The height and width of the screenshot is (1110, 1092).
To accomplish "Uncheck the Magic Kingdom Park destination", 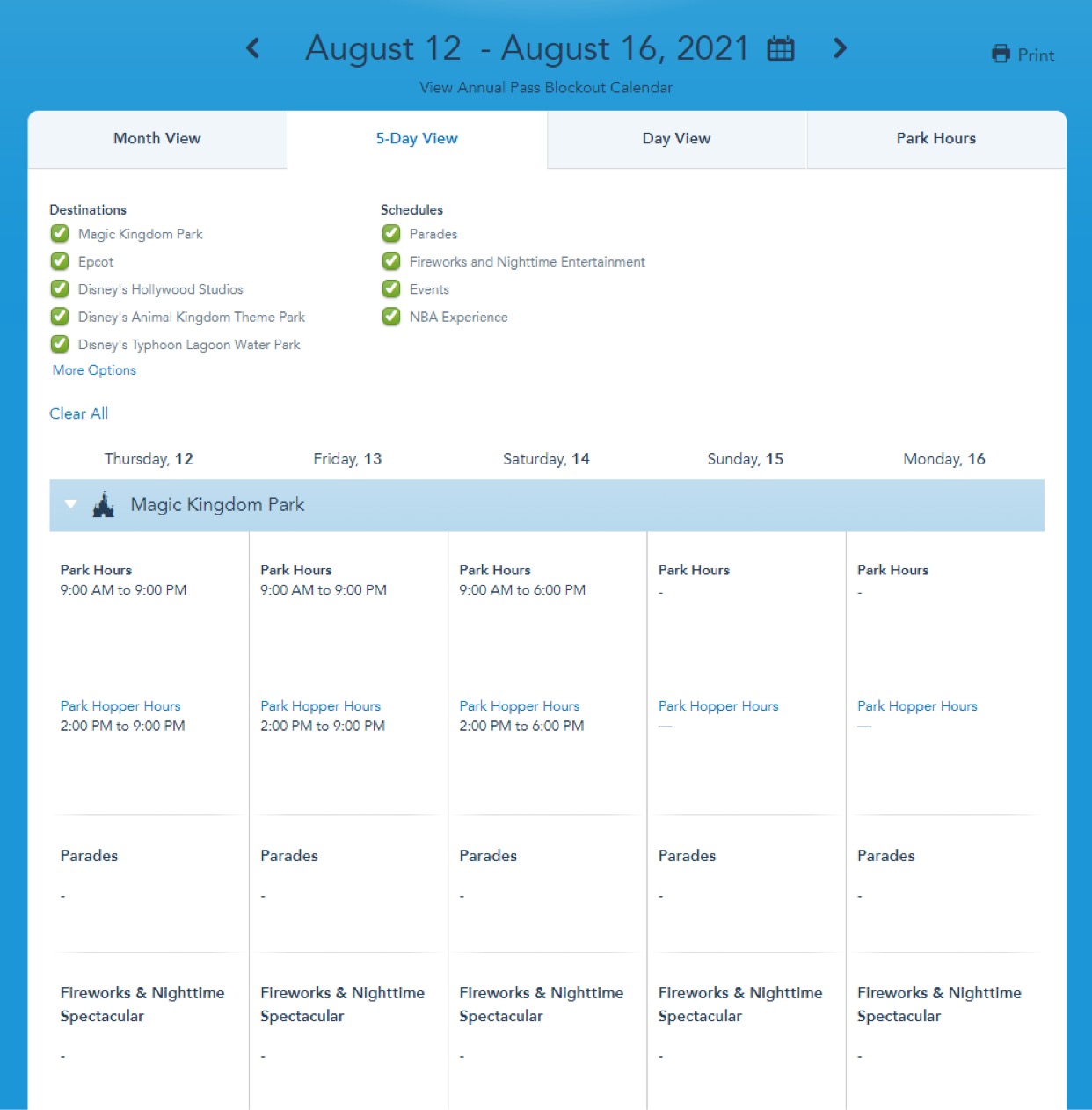I will [x=60, y=234].
